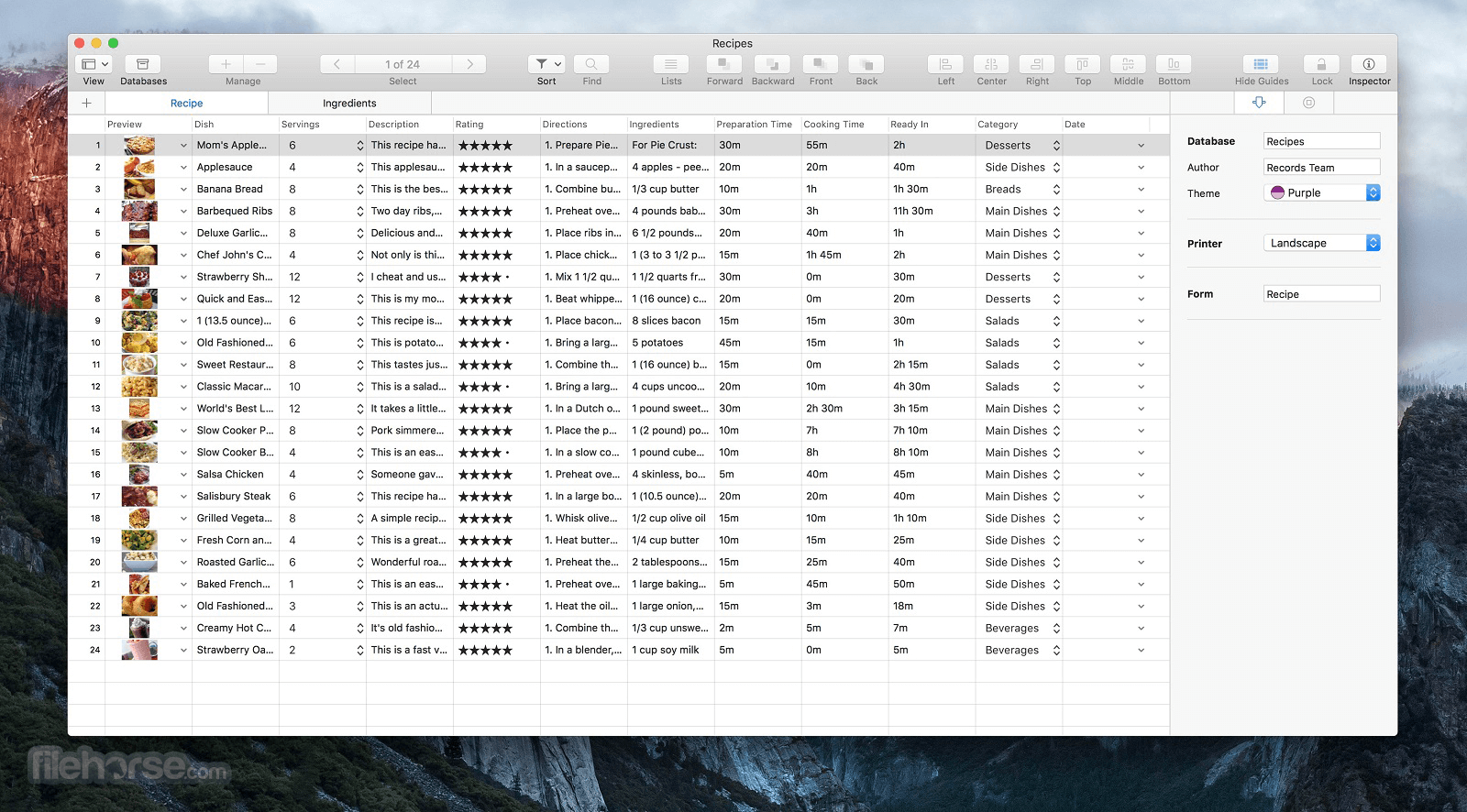Set rating stars for Baked French... row

[x=485, y=584]
